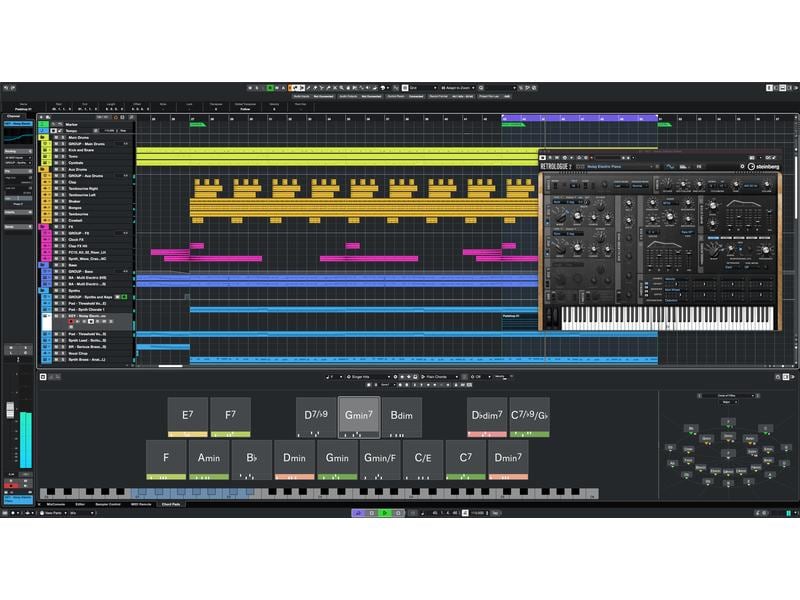Trigger the Bdim chord pad
Image resolution: width=800 pixels, height=600 pixels.
[402, 417]
